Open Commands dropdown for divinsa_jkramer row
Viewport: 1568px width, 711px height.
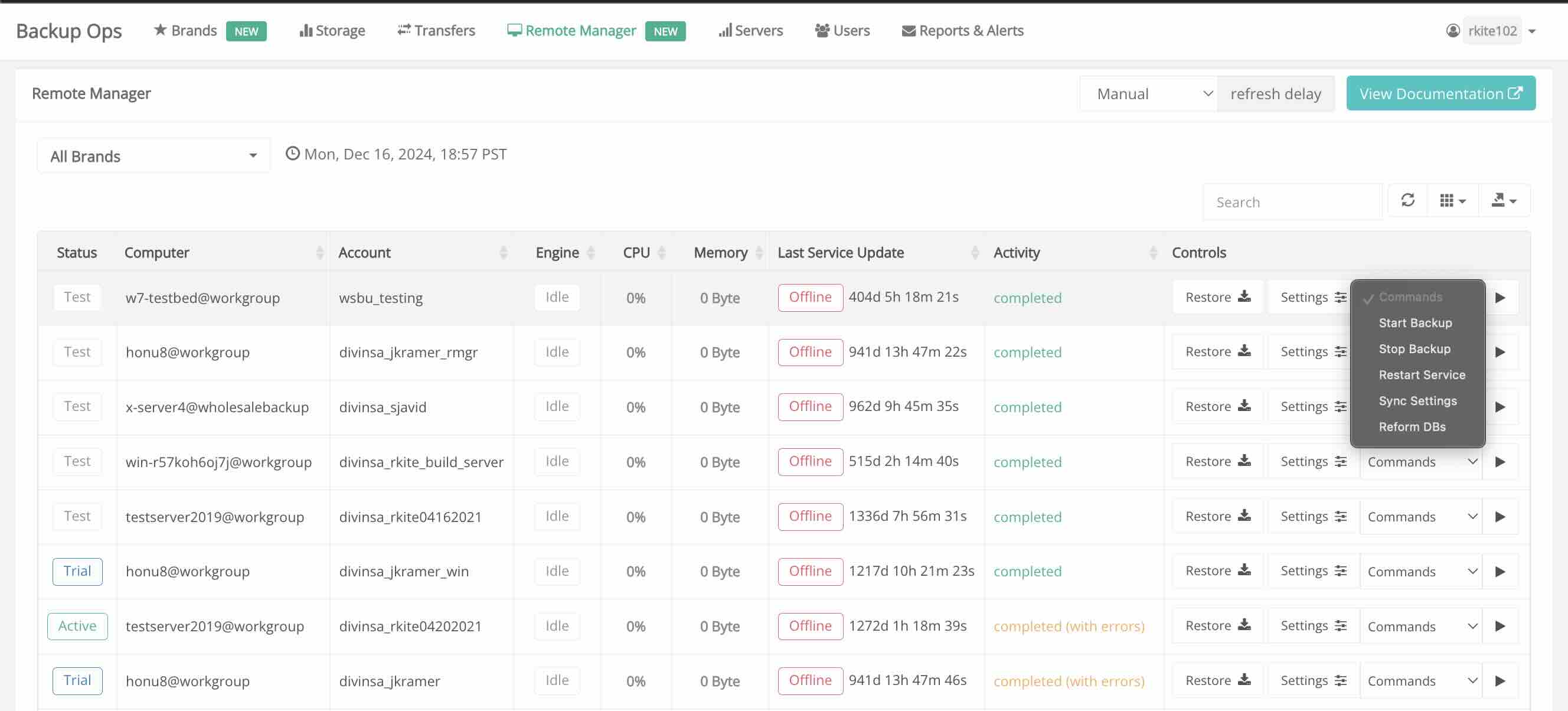(x=1422, y=680)
